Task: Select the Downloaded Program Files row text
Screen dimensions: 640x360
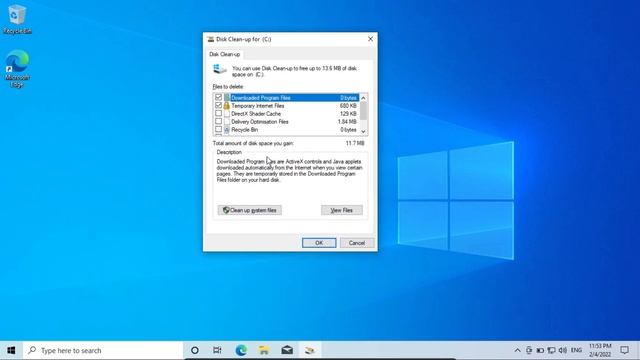Action: click(x=261, y=98)
